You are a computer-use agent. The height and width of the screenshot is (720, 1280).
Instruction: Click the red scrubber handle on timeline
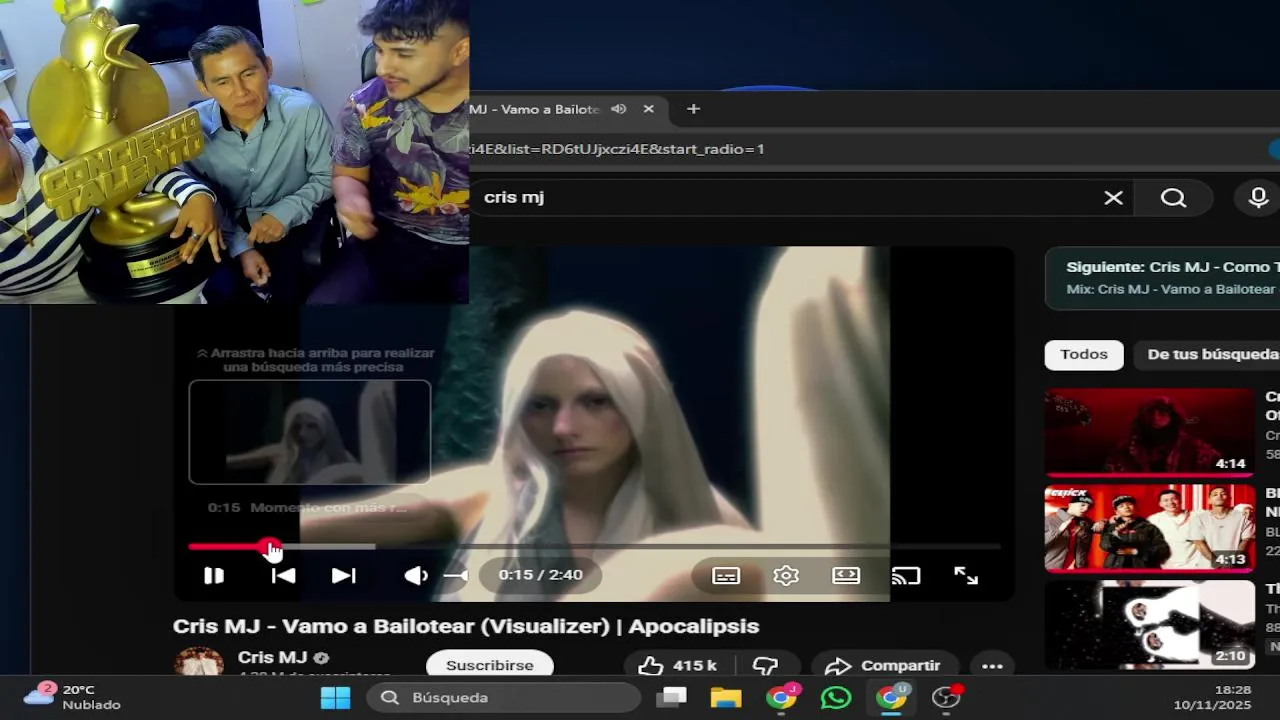270,547
